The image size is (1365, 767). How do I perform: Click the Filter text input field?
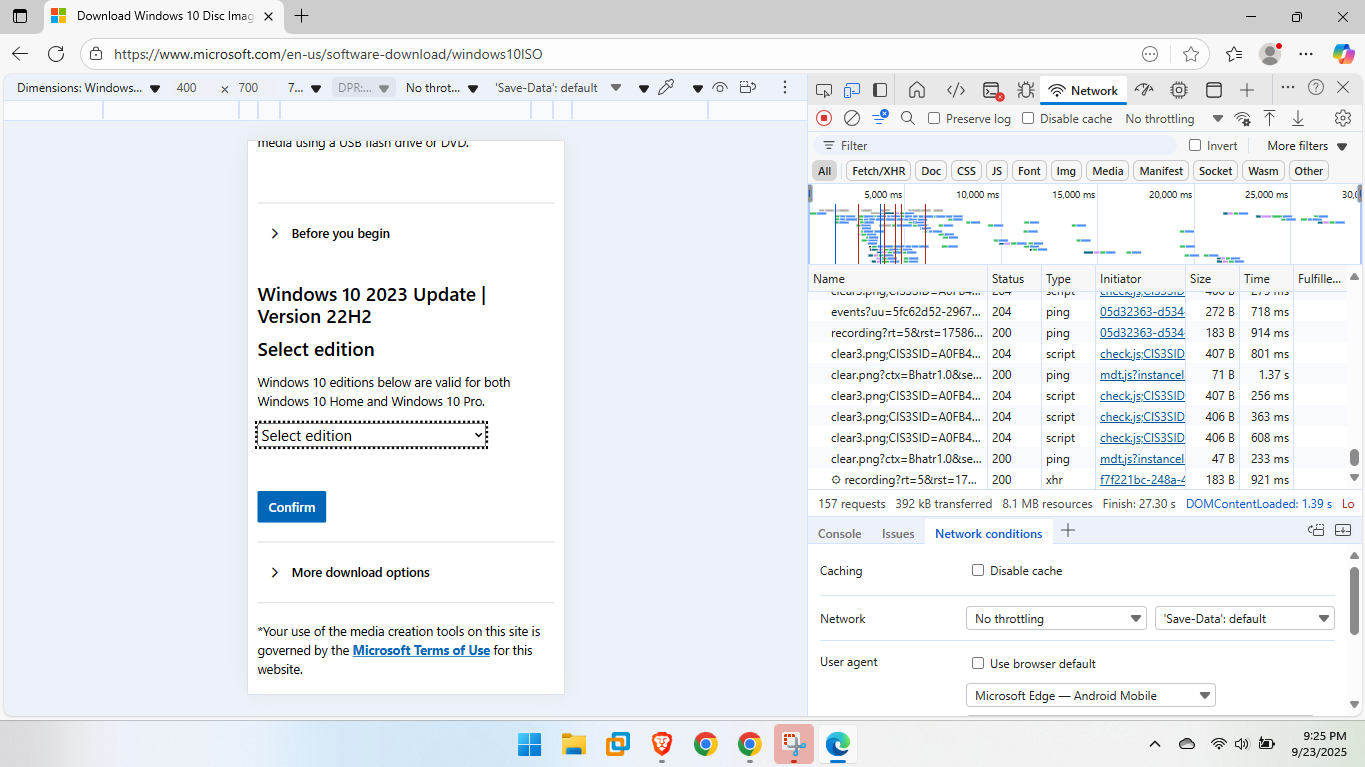point(1000,145)
